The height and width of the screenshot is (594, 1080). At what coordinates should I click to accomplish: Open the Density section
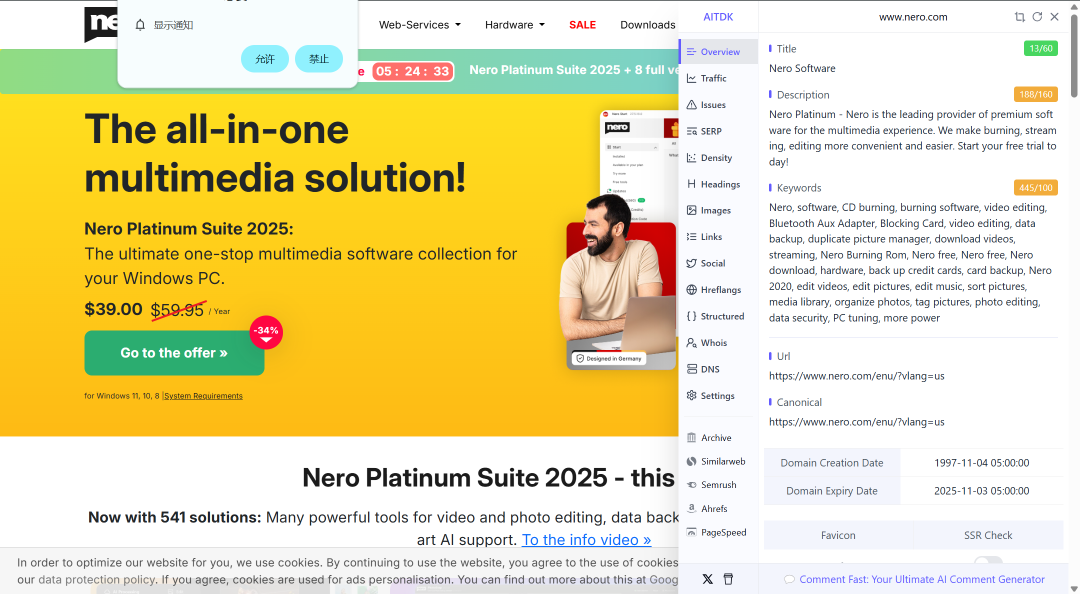click(x=718, y=158)
